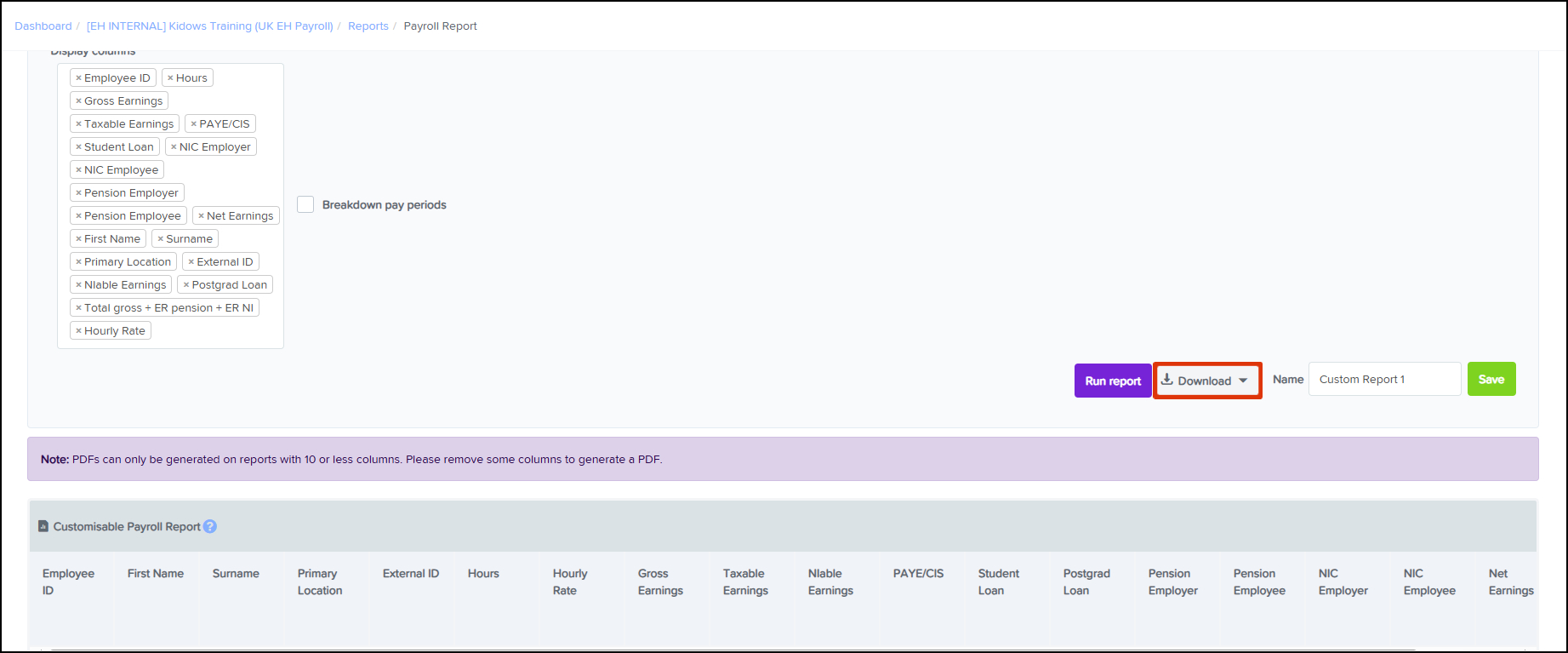
Task: Open Kidows Training business breadcrumb
Action: pyautogui.click(x=209, y=26)
